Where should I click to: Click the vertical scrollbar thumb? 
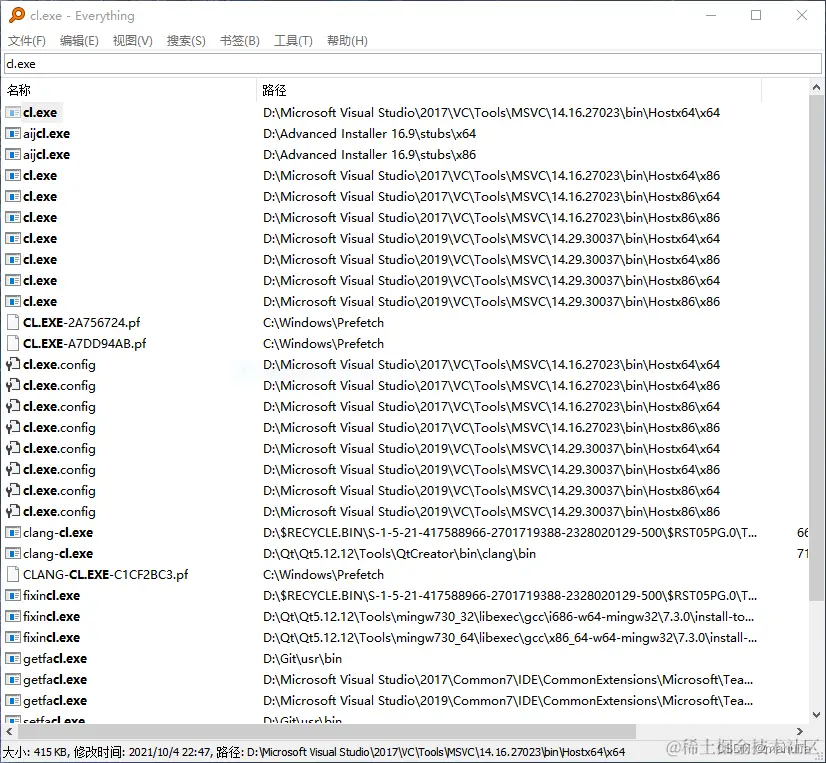[817, 348]
